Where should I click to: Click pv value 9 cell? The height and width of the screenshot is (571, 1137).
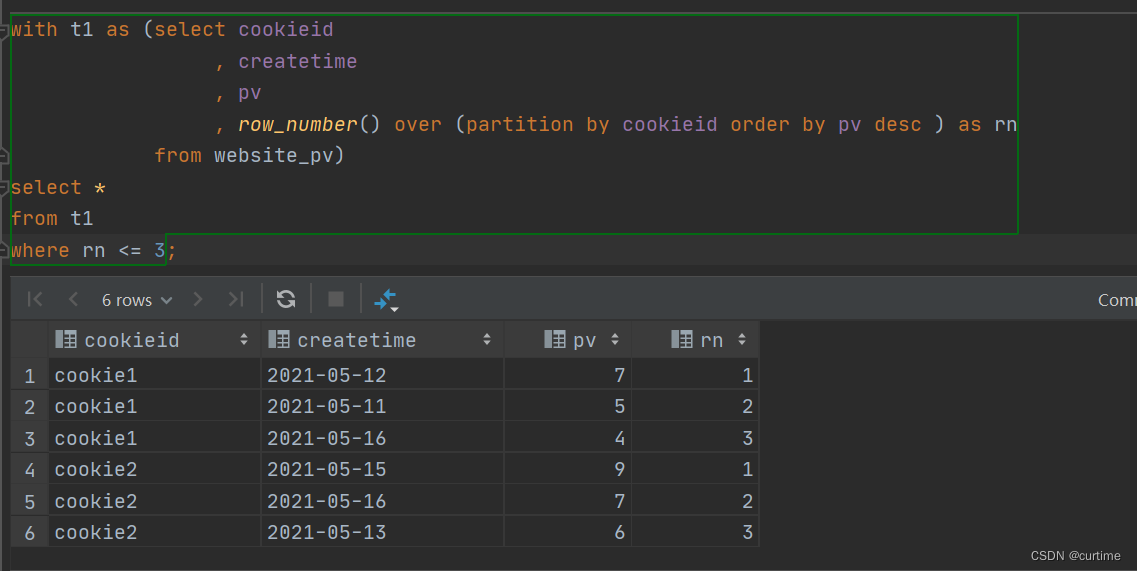[568, 469]
